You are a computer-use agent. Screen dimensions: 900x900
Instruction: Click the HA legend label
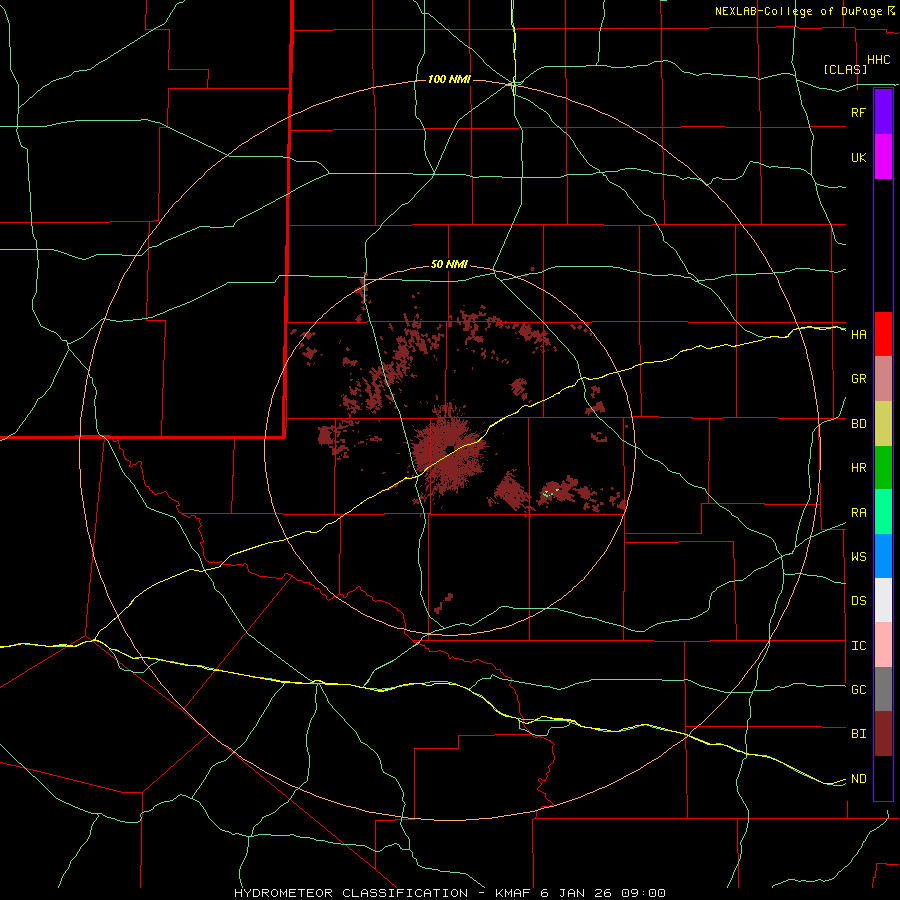point(859,335)
